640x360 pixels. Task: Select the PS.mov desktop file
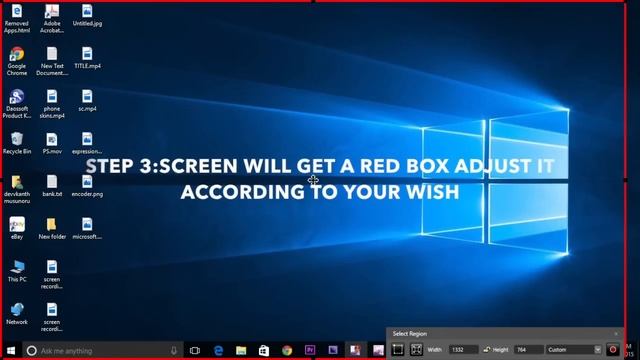point(52,143)
